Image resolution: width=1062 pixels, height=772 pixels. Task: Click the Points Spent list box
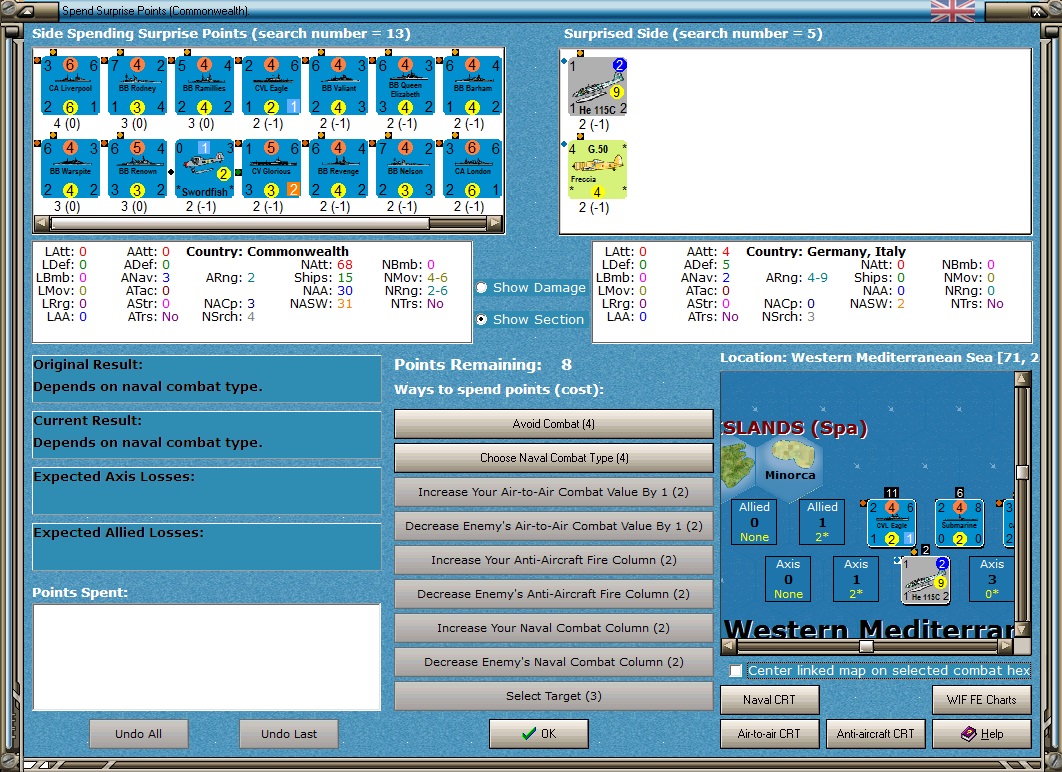click(x=207, y=657)
